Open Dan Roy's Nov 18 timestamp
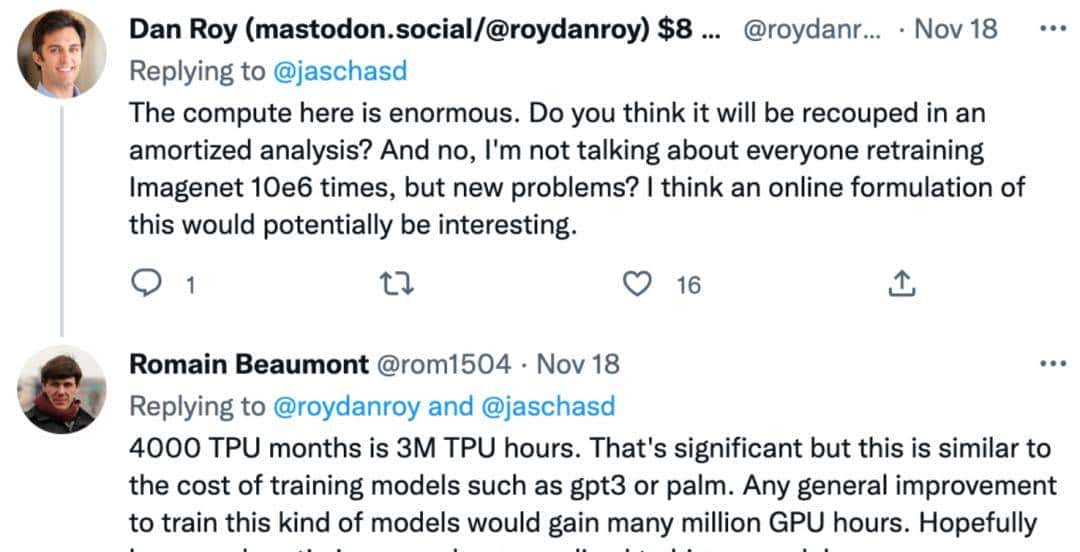Screen dimensions: 1080x552 pos(956,29)
